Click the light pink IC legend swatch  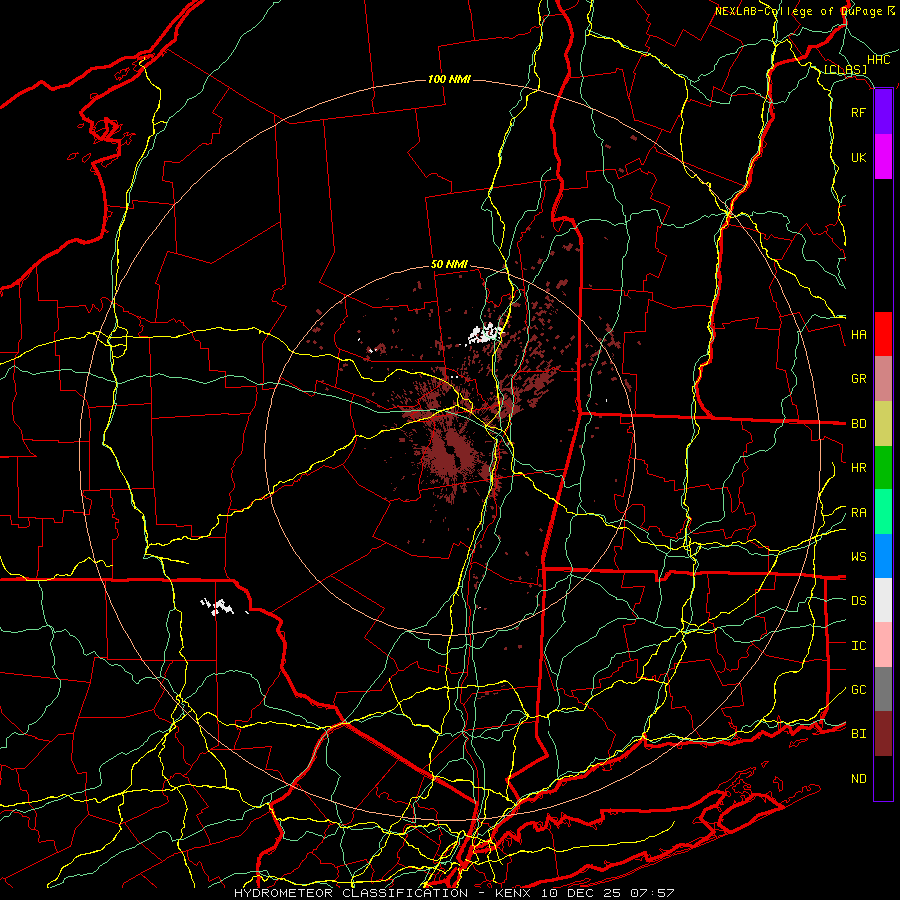tap(883, 645)
